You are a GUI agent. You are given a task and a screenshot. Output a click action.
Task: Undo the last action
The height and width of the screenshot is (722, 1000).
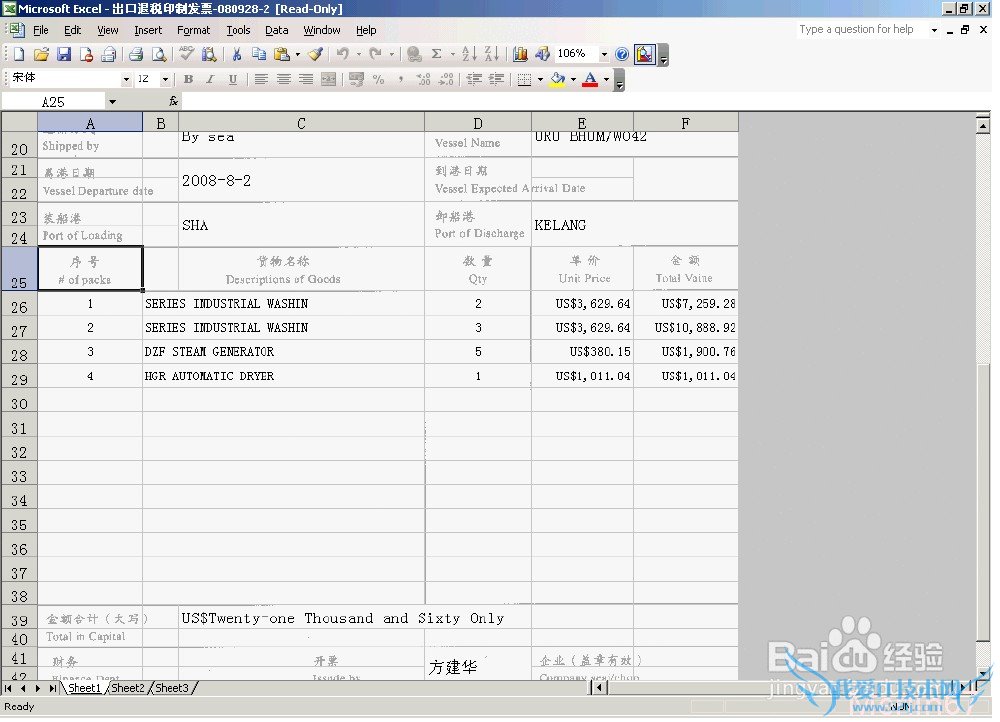343,54
